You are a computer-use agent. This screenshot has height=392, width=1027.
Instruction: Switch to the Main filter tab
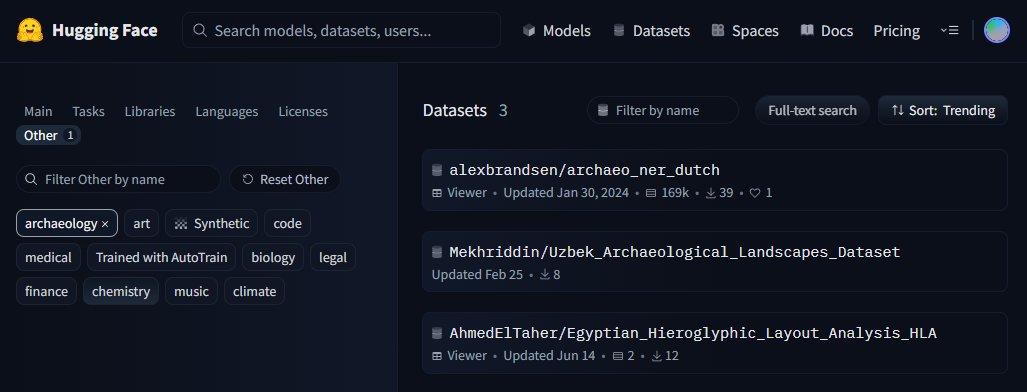[x=38, y=111]
